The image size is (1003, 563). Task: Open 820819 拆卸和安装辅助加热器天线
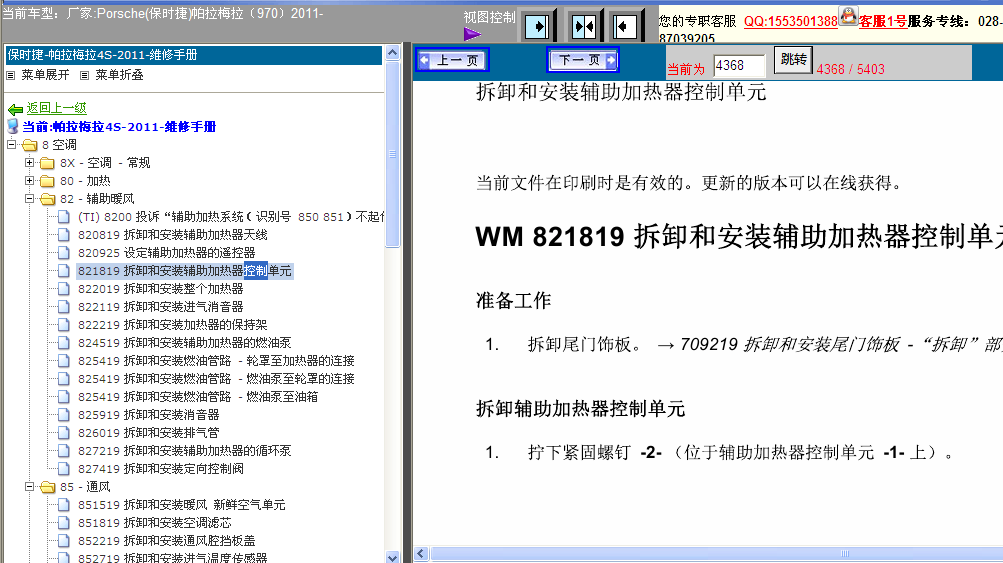tap(173, 235)
